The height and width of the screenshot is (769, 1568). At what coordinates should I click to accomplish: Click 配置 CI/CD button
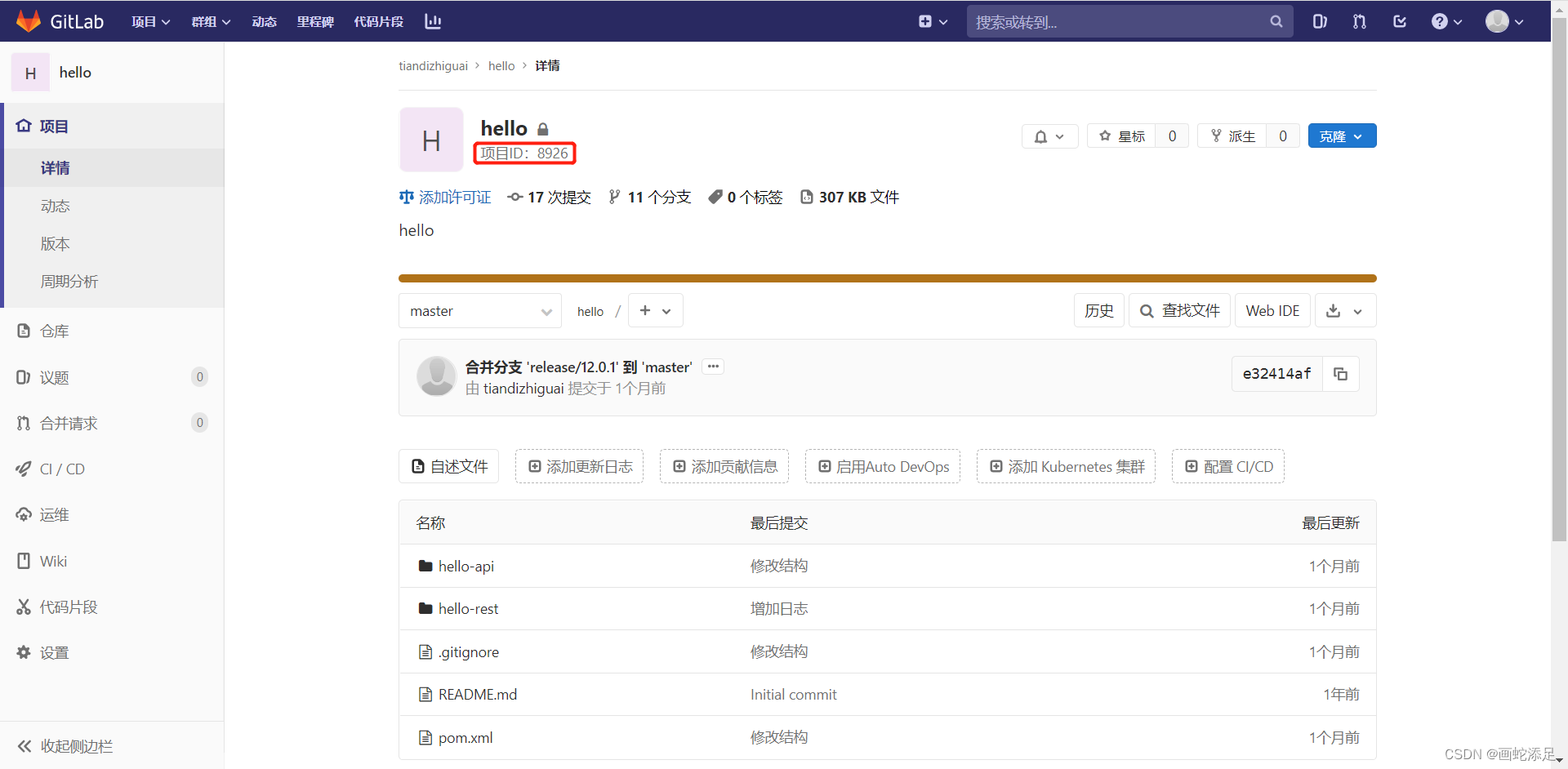point(1228,466)
